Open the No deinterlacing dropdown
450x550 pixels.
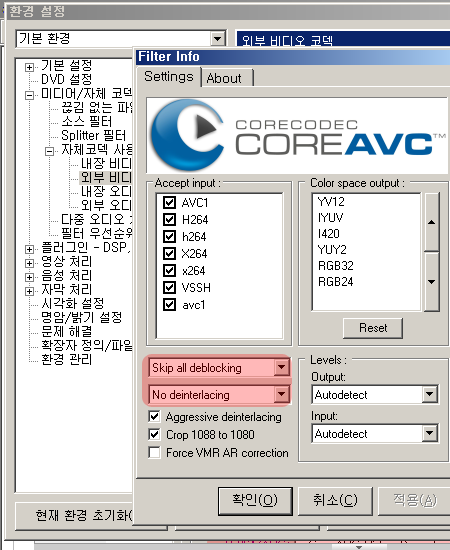coord(282,394)
